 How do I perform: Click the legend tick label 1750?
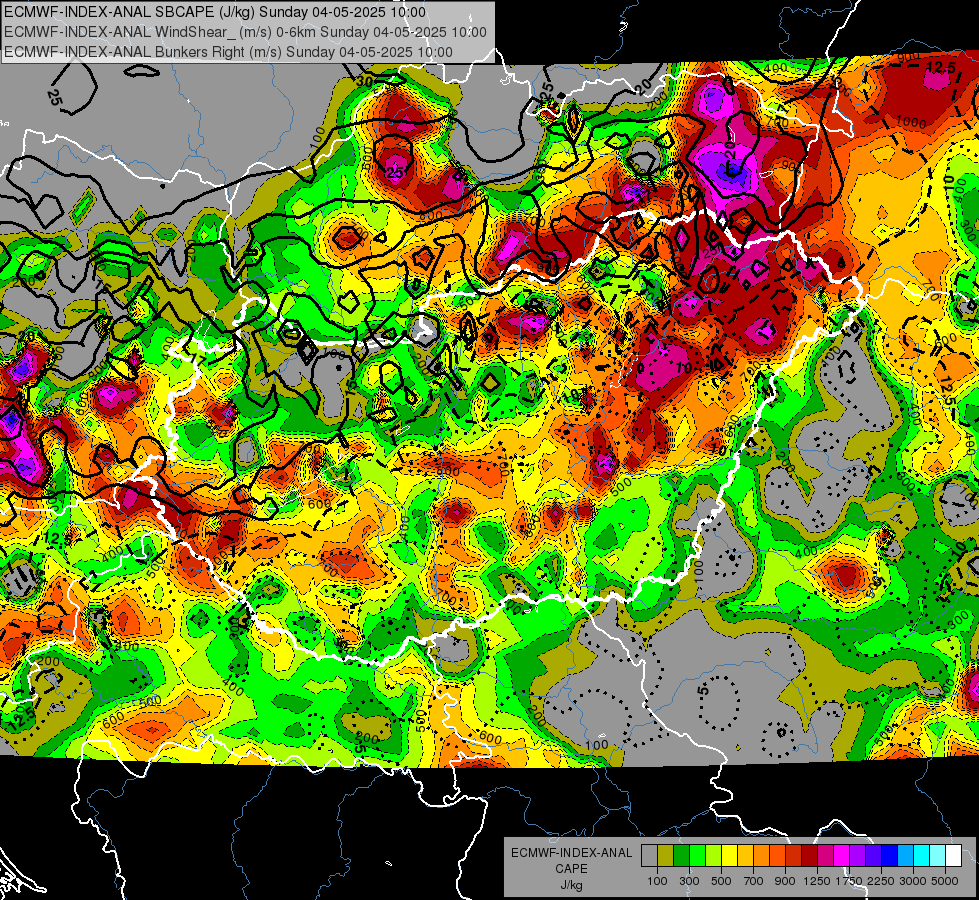[849, 881]
